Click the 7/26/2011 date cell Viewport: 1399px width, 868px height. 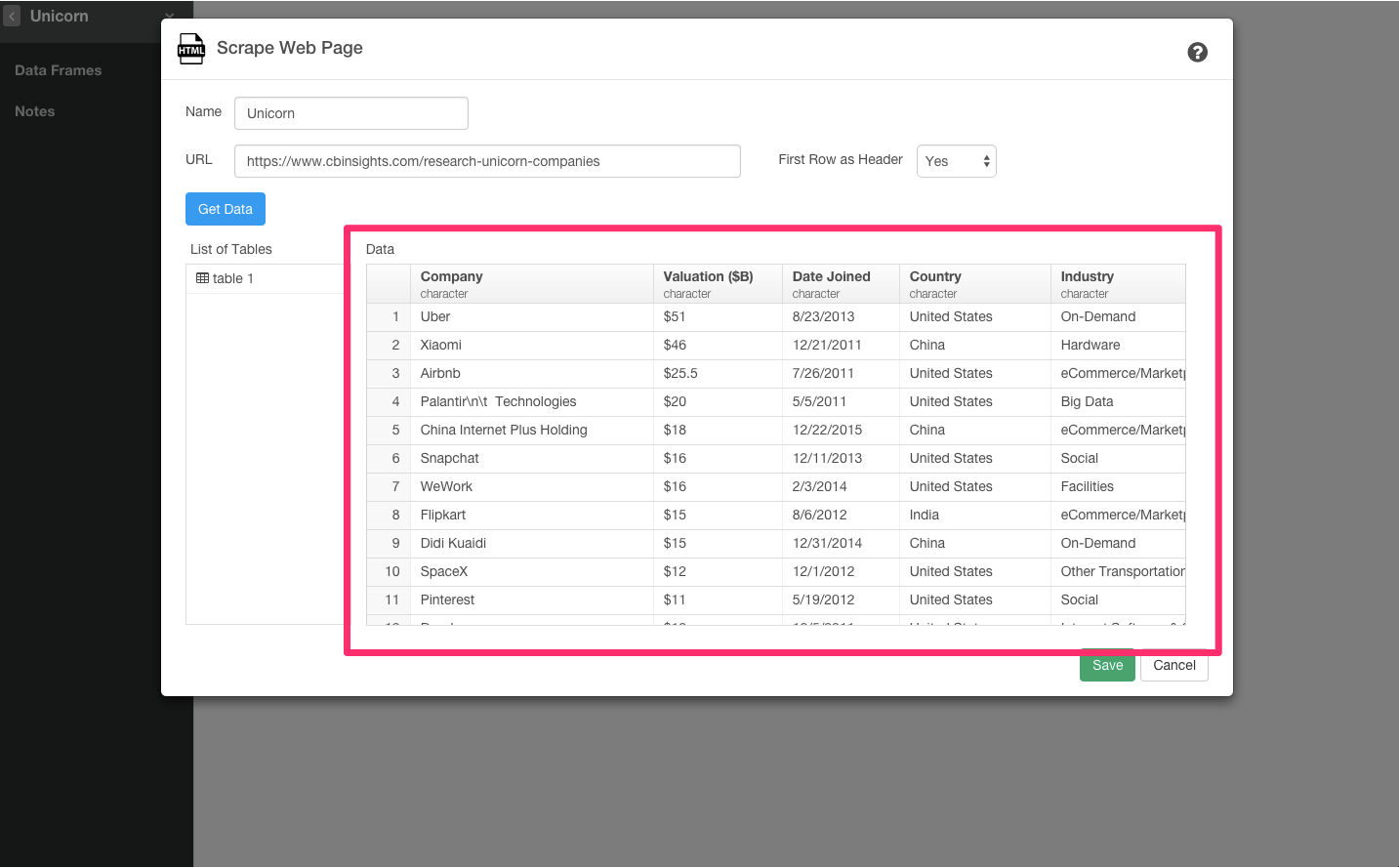point(841,373)
